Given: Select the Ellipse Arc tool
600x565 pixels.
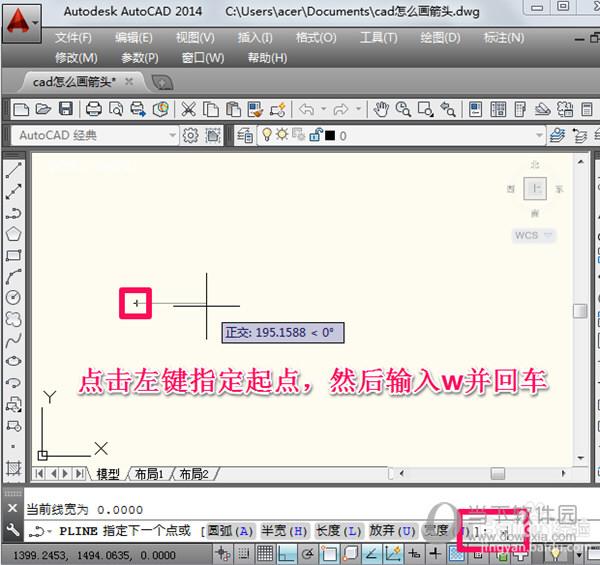Looking at the screenshot, I should [x=13, y=382].
